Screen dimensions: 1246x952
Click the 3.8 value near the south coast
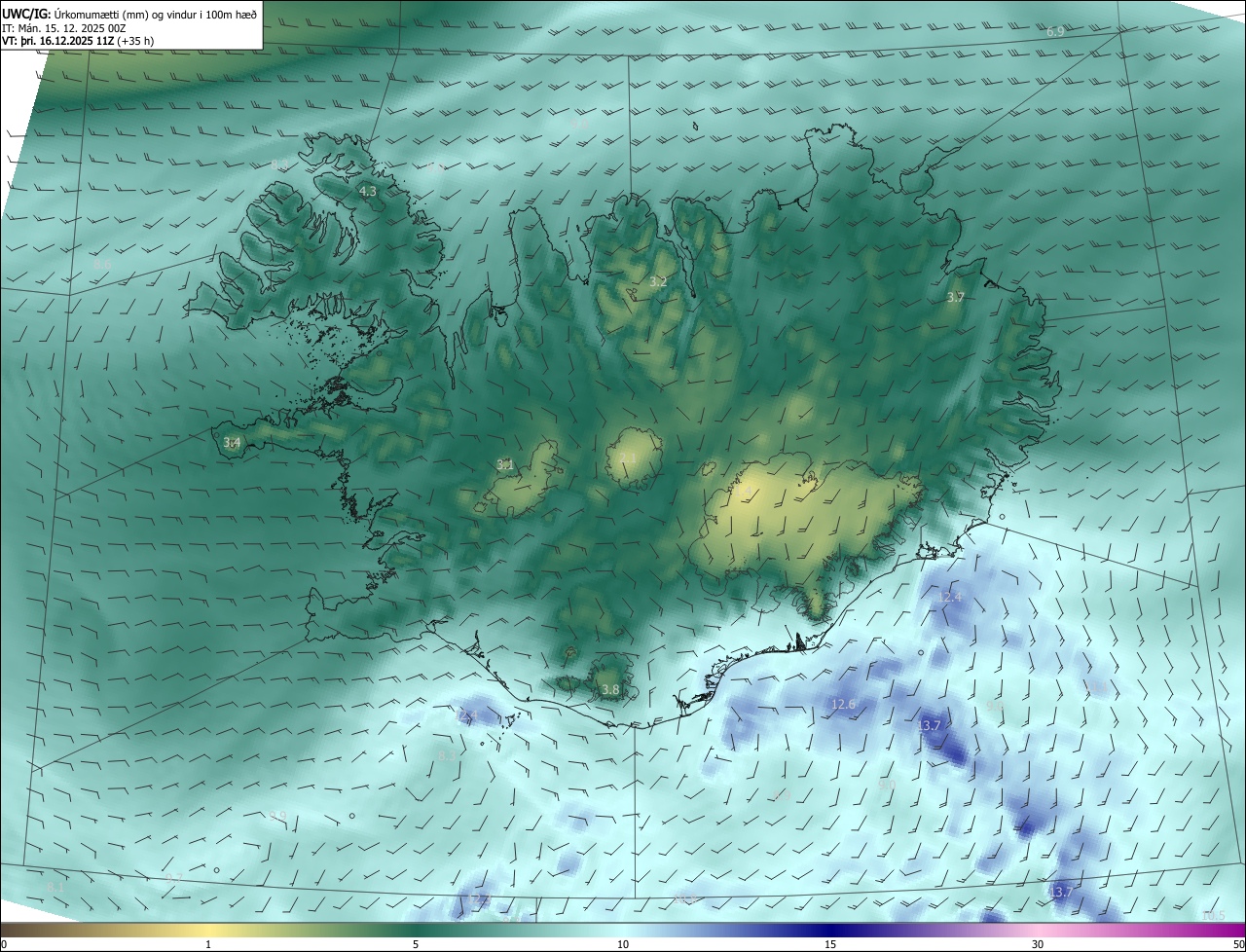(610, 690)
